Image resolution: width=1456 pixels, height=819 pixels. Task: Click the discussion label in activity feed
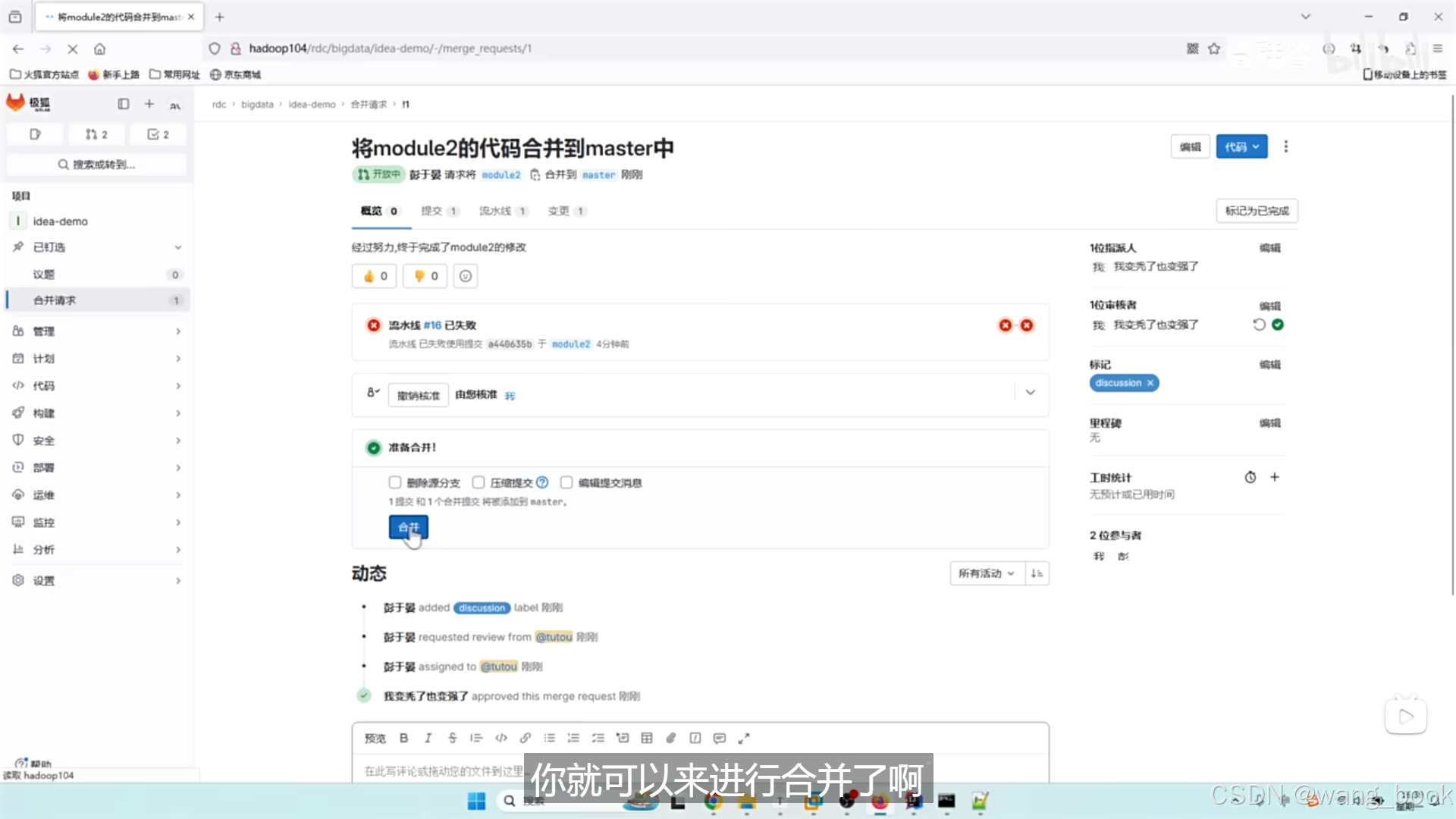482,608
